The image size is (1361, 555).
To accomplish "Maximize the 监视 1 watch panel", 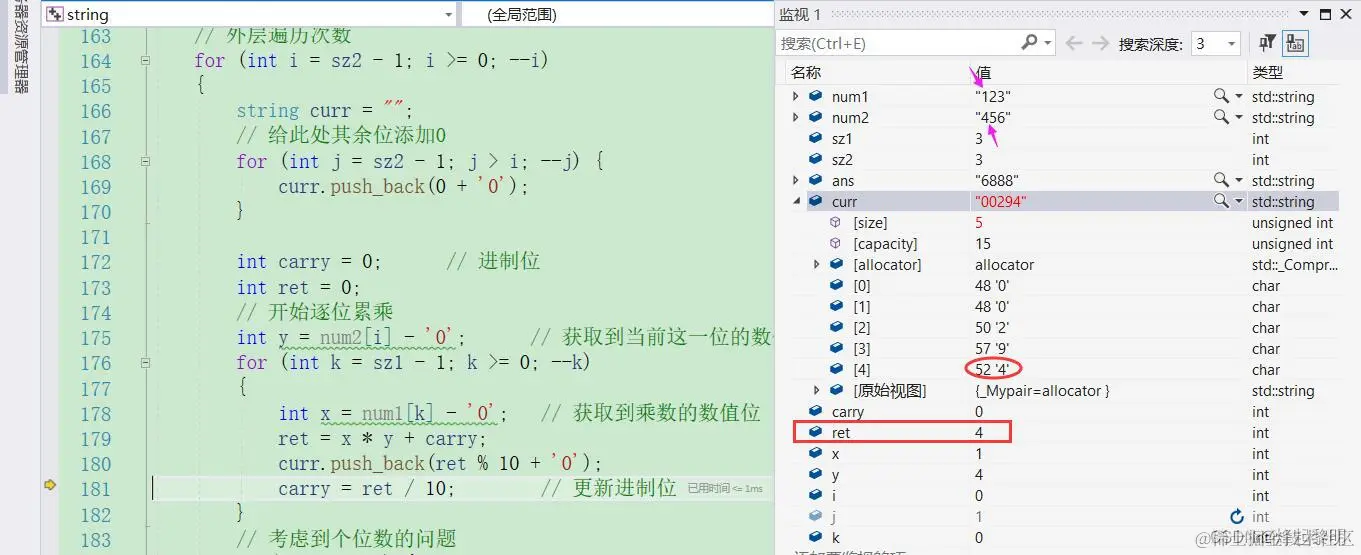I will point(1325,14).
